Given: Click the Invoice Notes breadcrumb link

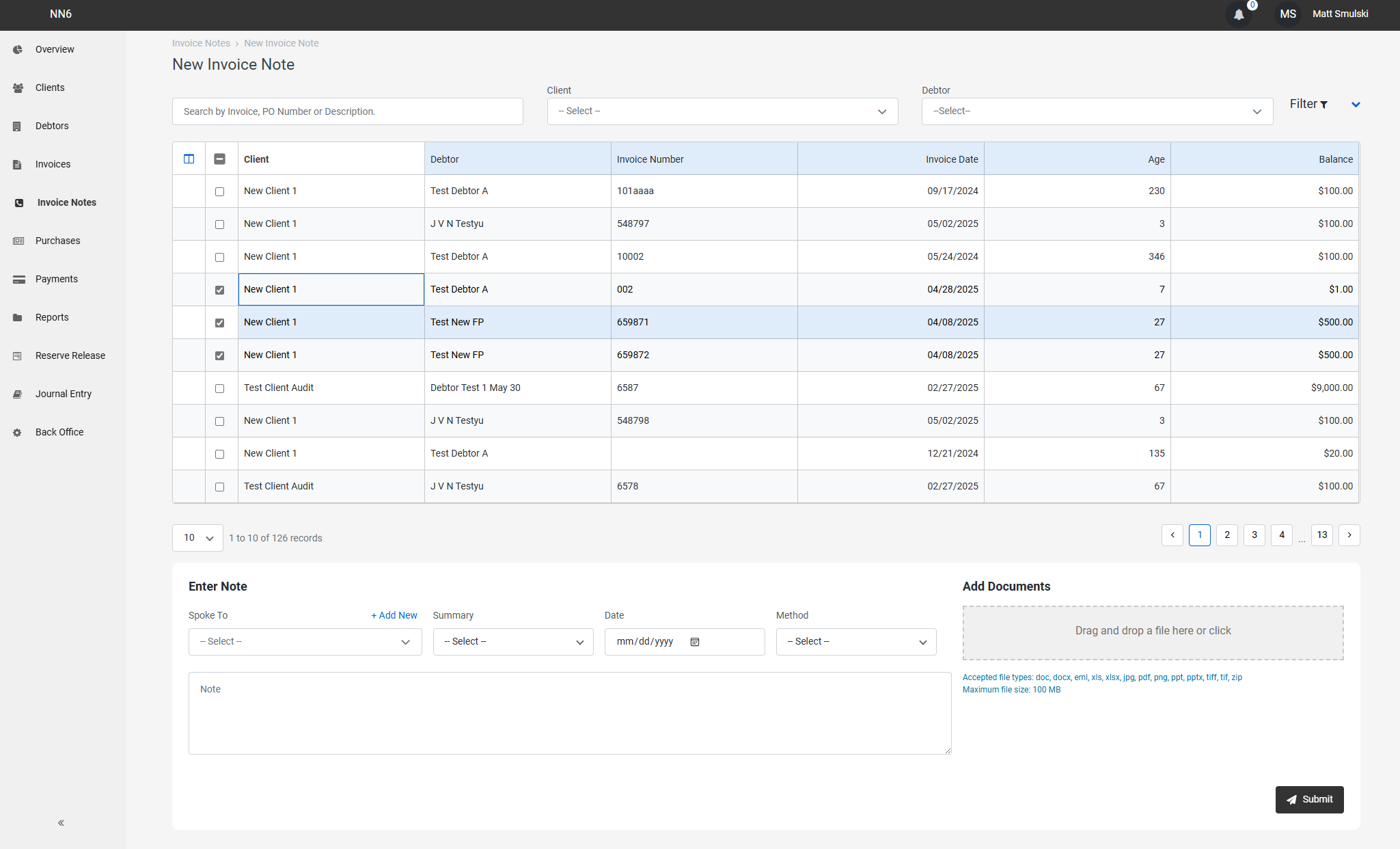Looking at the screenshot, I should tap(201, 43).
